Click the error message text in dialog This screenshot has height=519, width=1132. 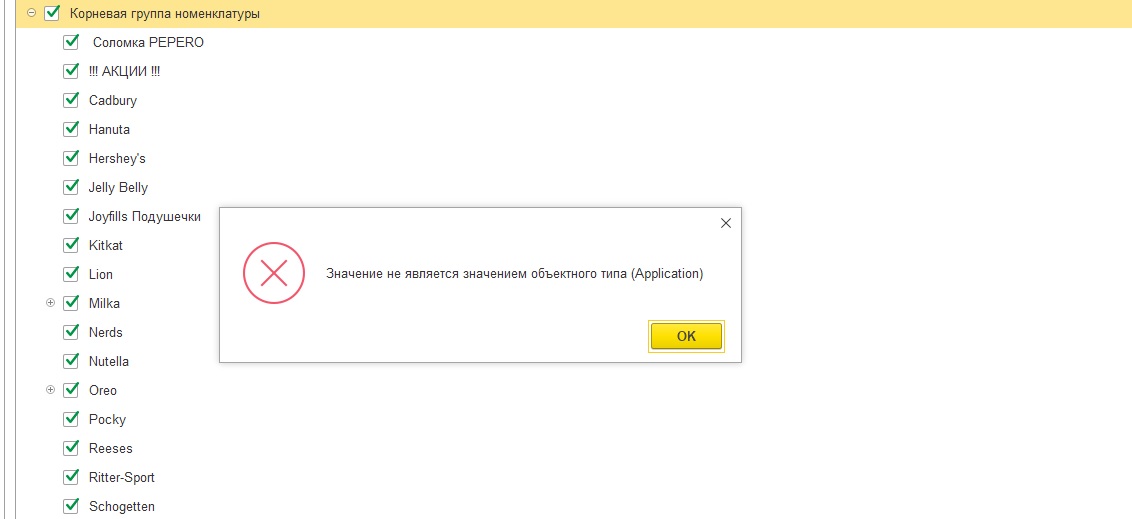pos(514,274)
